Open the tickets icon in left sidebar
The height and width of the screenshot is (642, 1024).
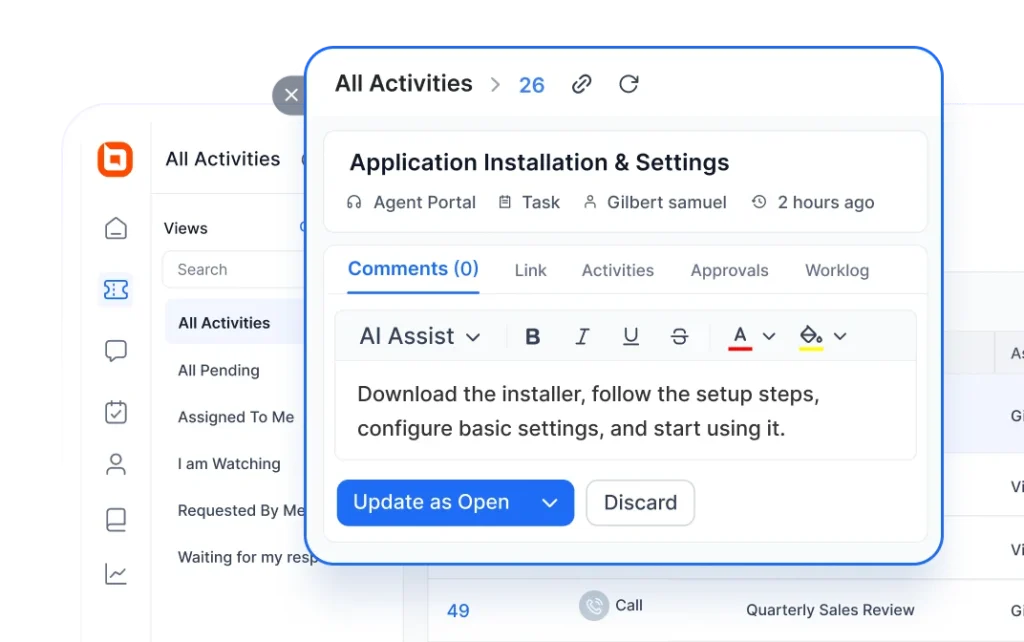pos(115,290)
